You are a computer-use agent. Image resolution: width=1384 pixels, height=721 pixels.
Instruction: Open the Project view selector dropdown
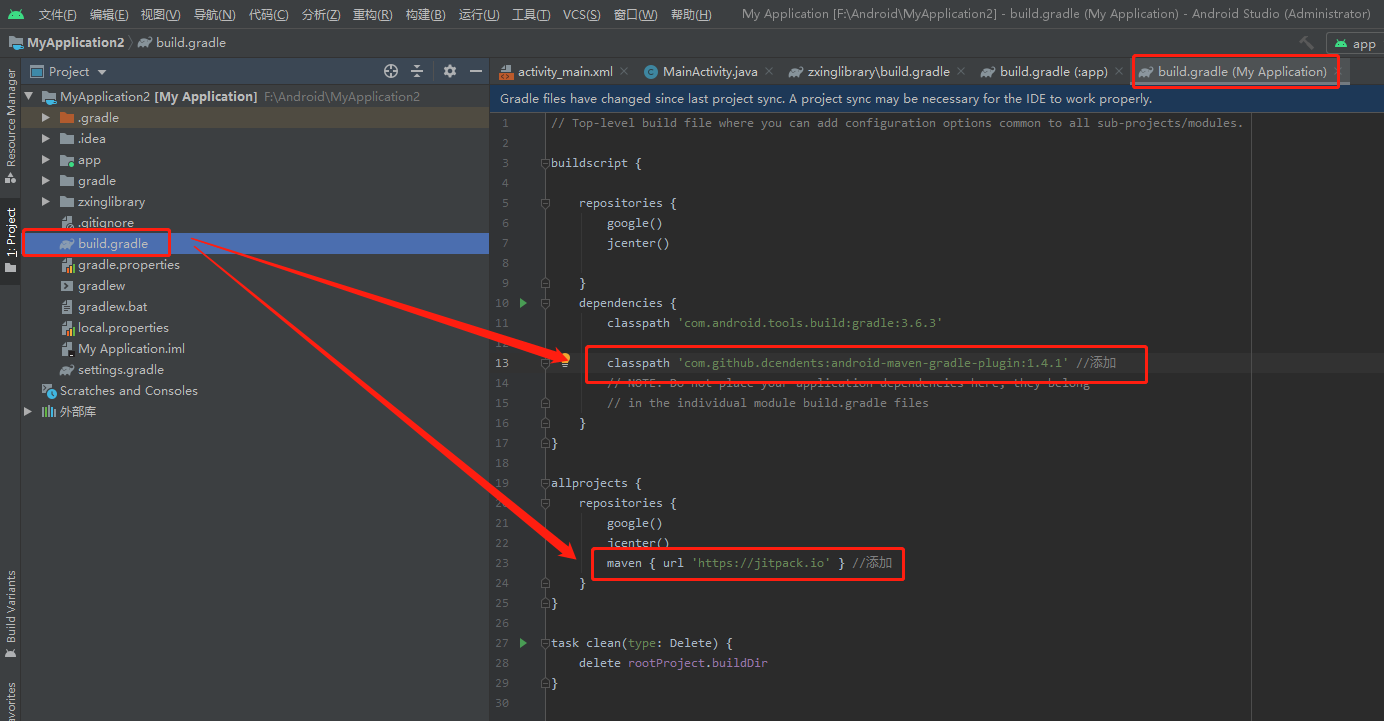click(x=69, y=71)
